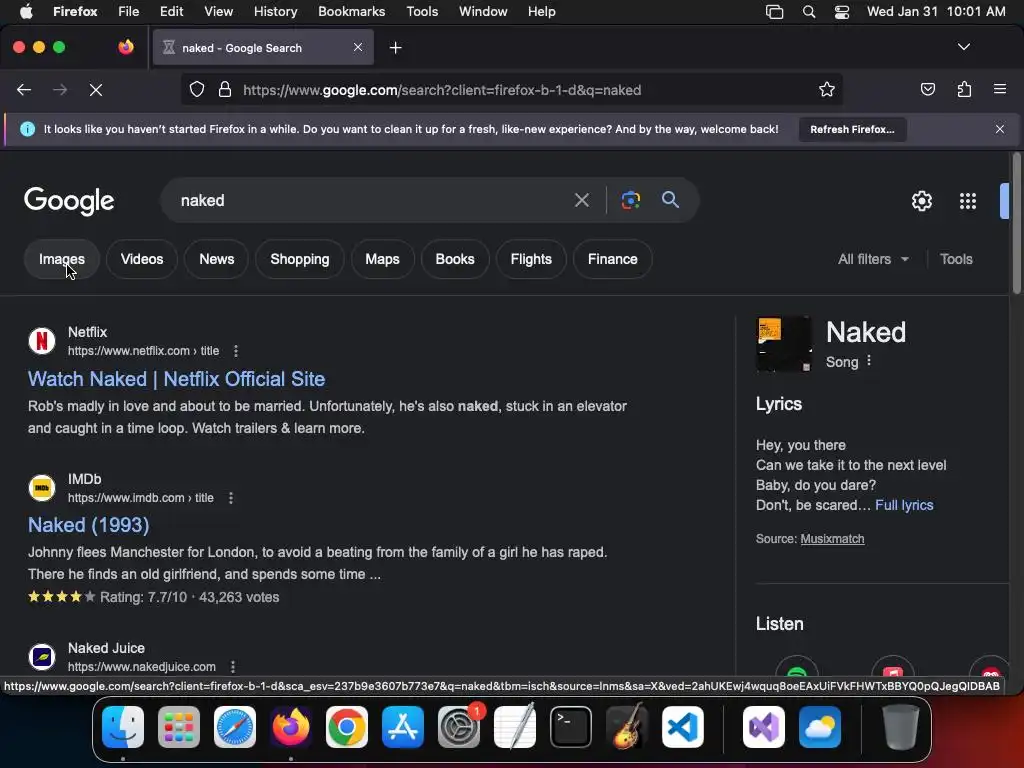Open the File menu
Viewport: 1024px width, 768px height.
tap(128, 12)
